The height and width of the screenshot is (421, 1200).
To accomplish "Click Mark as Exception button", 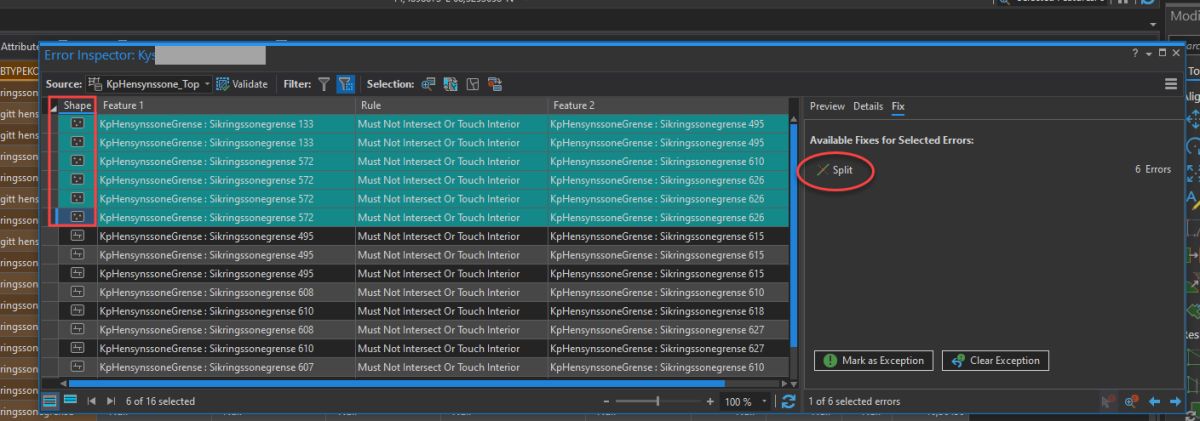I will point(874,360).
